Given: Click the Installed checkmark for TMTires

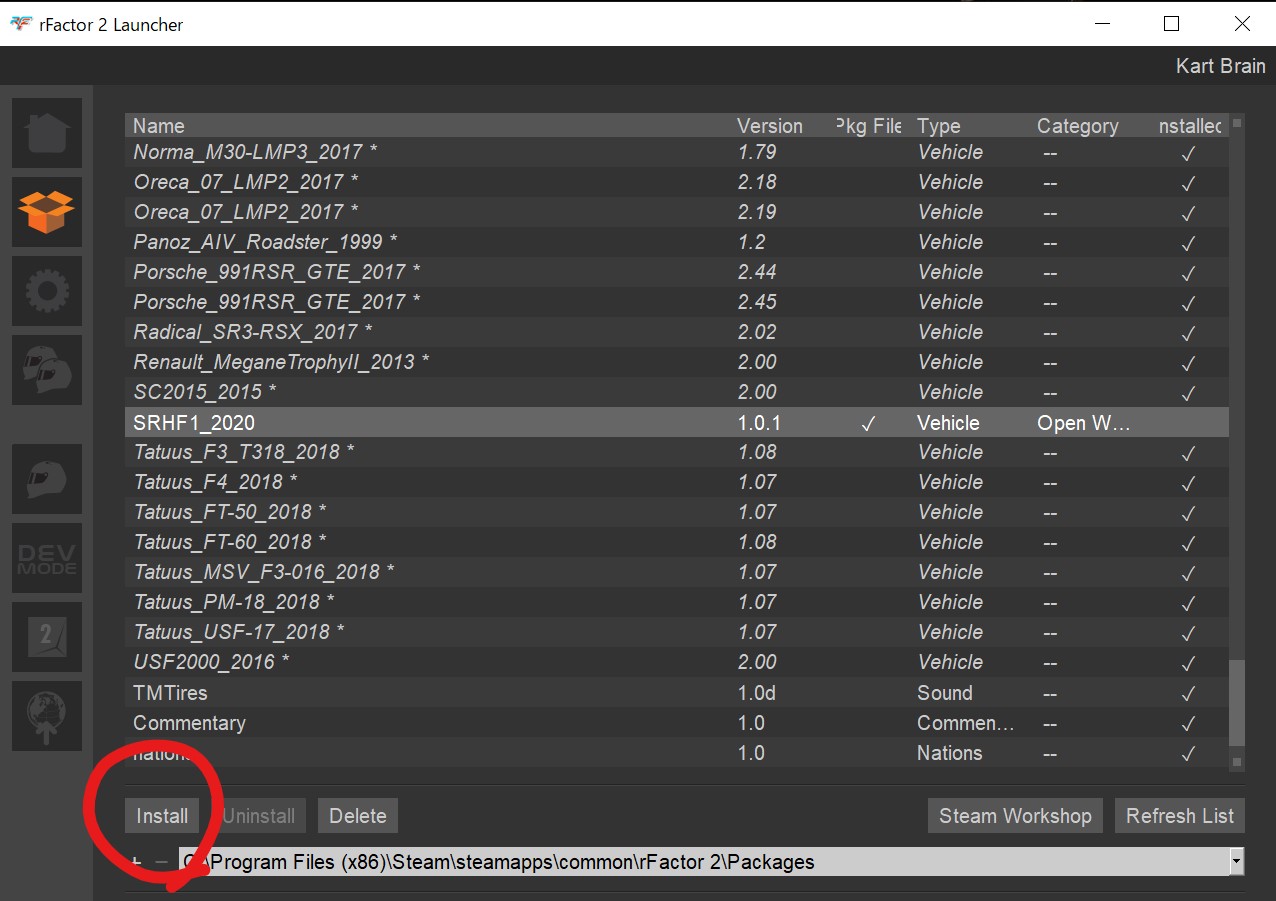Looking at the screenshot, I should [x=1188, y=693].
